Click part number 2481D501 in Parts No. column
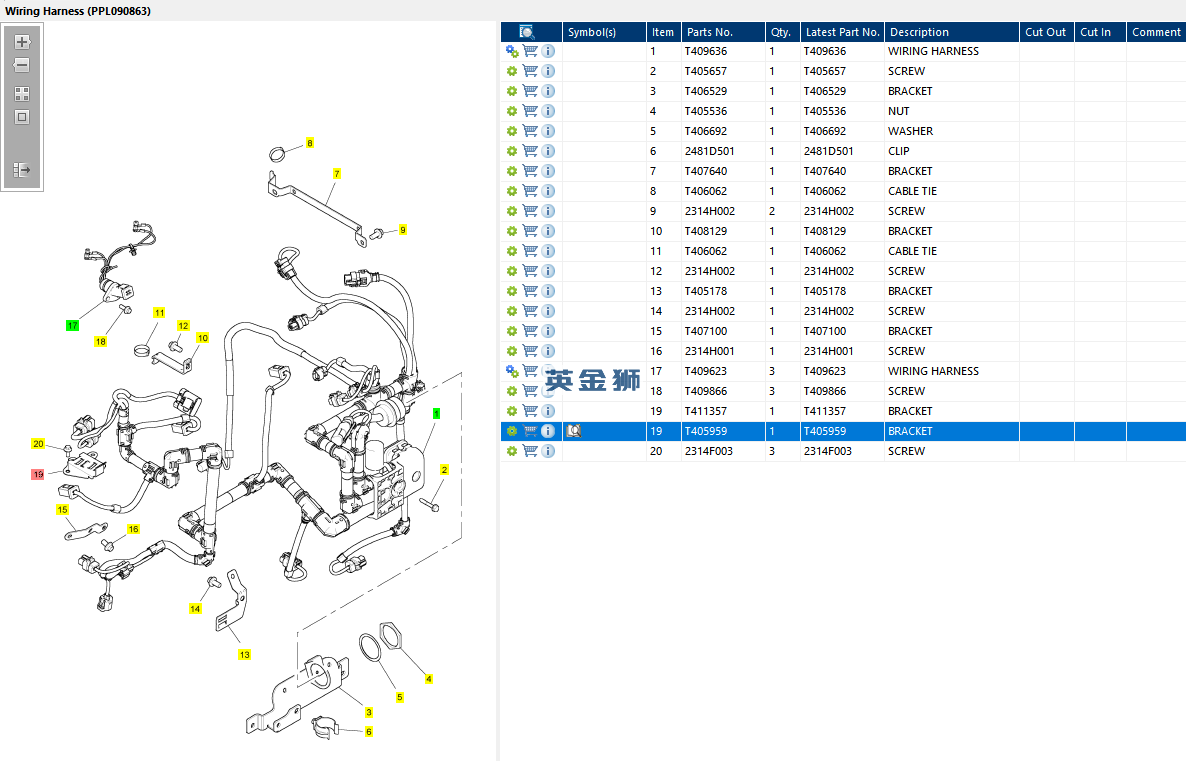This screenshot has height=761, width=1186. coord(709,151)
